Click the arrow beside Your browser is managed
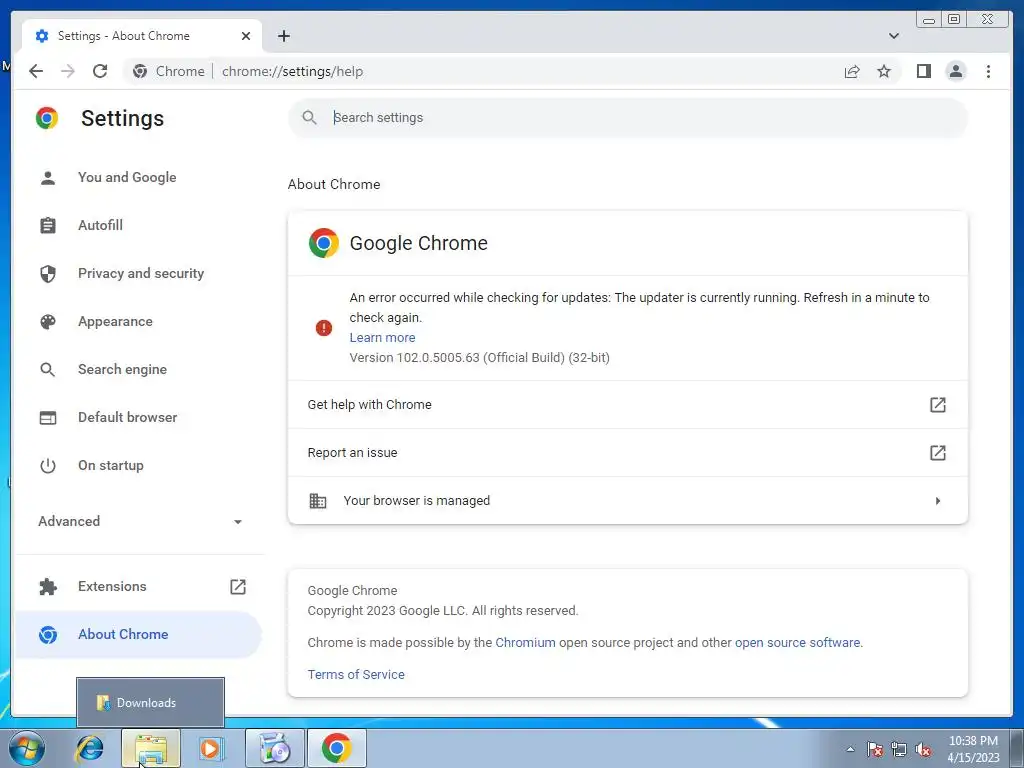1024x768 pixels. [x=938, y=501]
